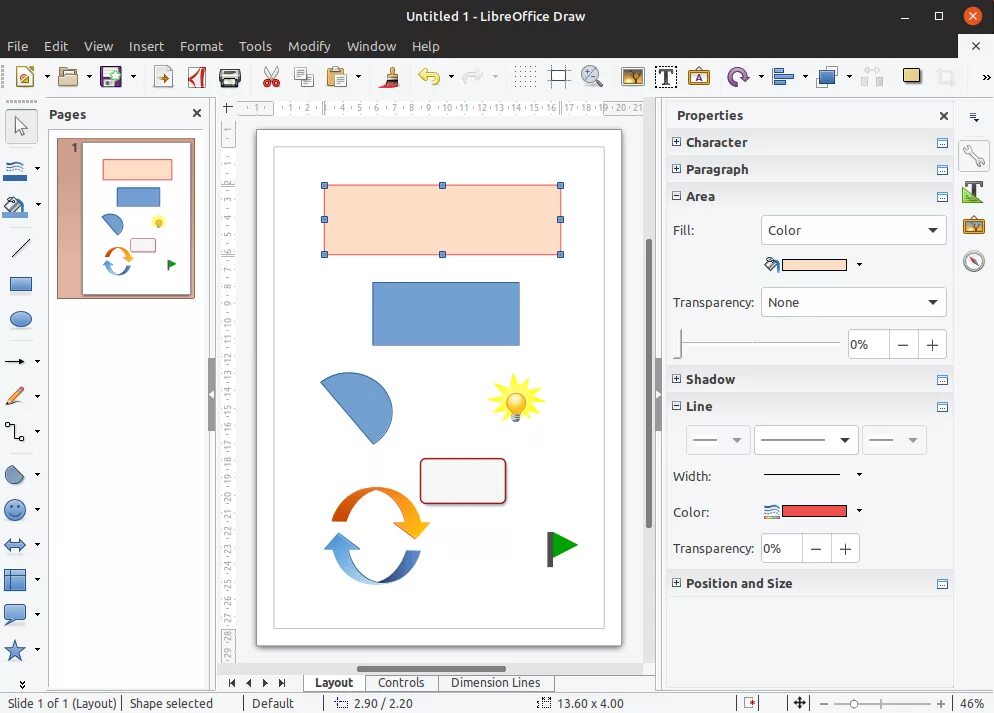The width and height of the screenshot is (994, 713).
Task: Open the line style dropdown
Action: (x=806, y=440)
